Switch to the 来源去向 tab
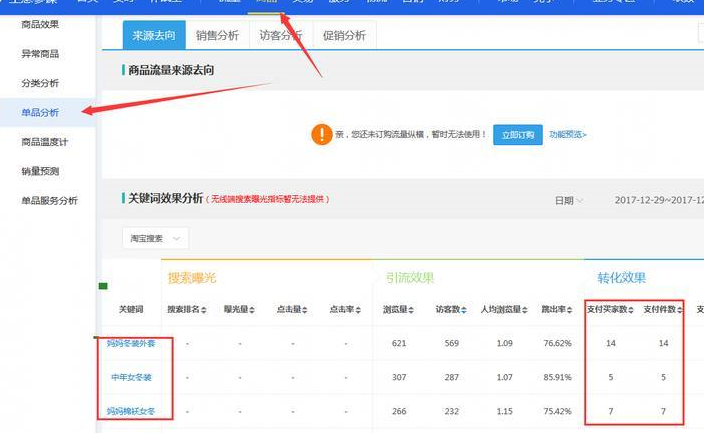This screenshot has width=704, height=433. 154,35
